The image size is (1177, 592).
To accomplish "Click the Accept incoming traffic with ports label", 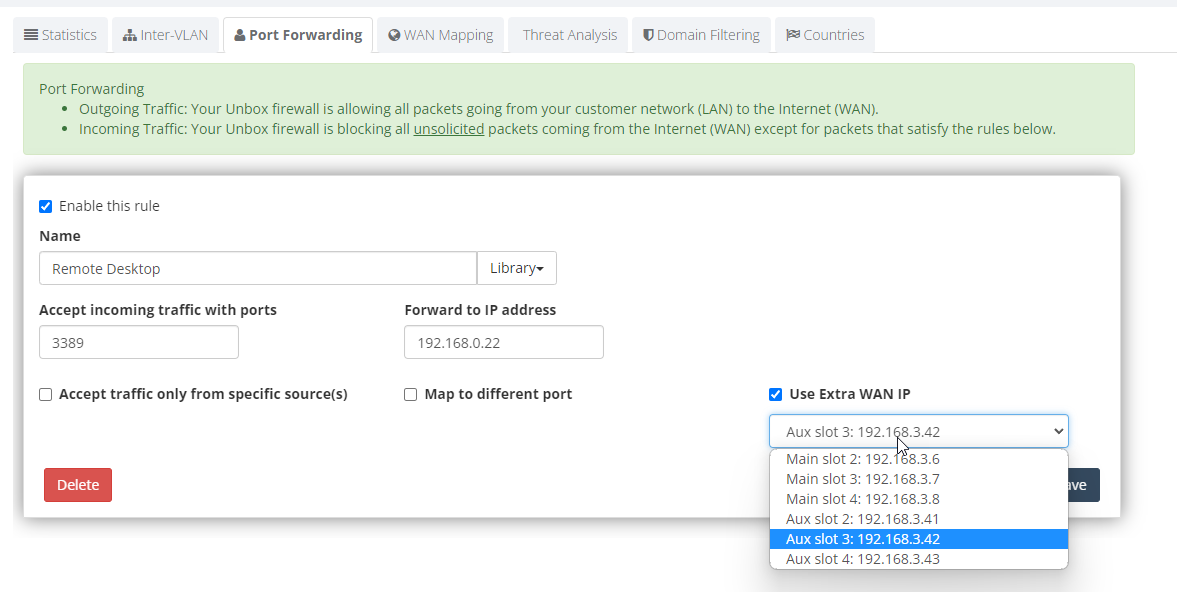I will (x=158, y=310).
